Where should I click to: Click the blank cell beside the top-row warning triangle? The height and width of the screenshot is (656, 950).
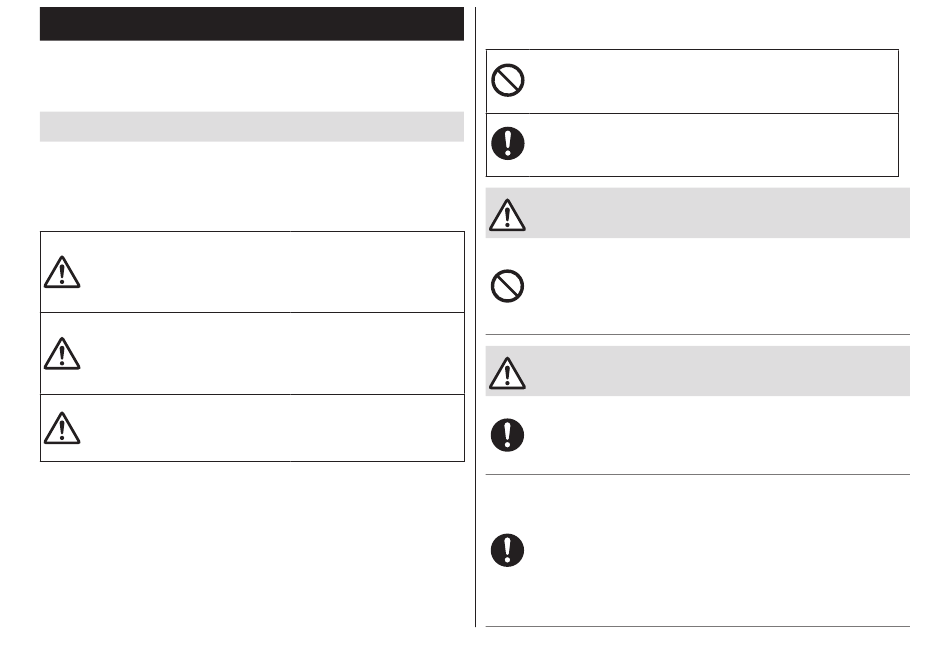pyautogui.click(x=274, y=272)
